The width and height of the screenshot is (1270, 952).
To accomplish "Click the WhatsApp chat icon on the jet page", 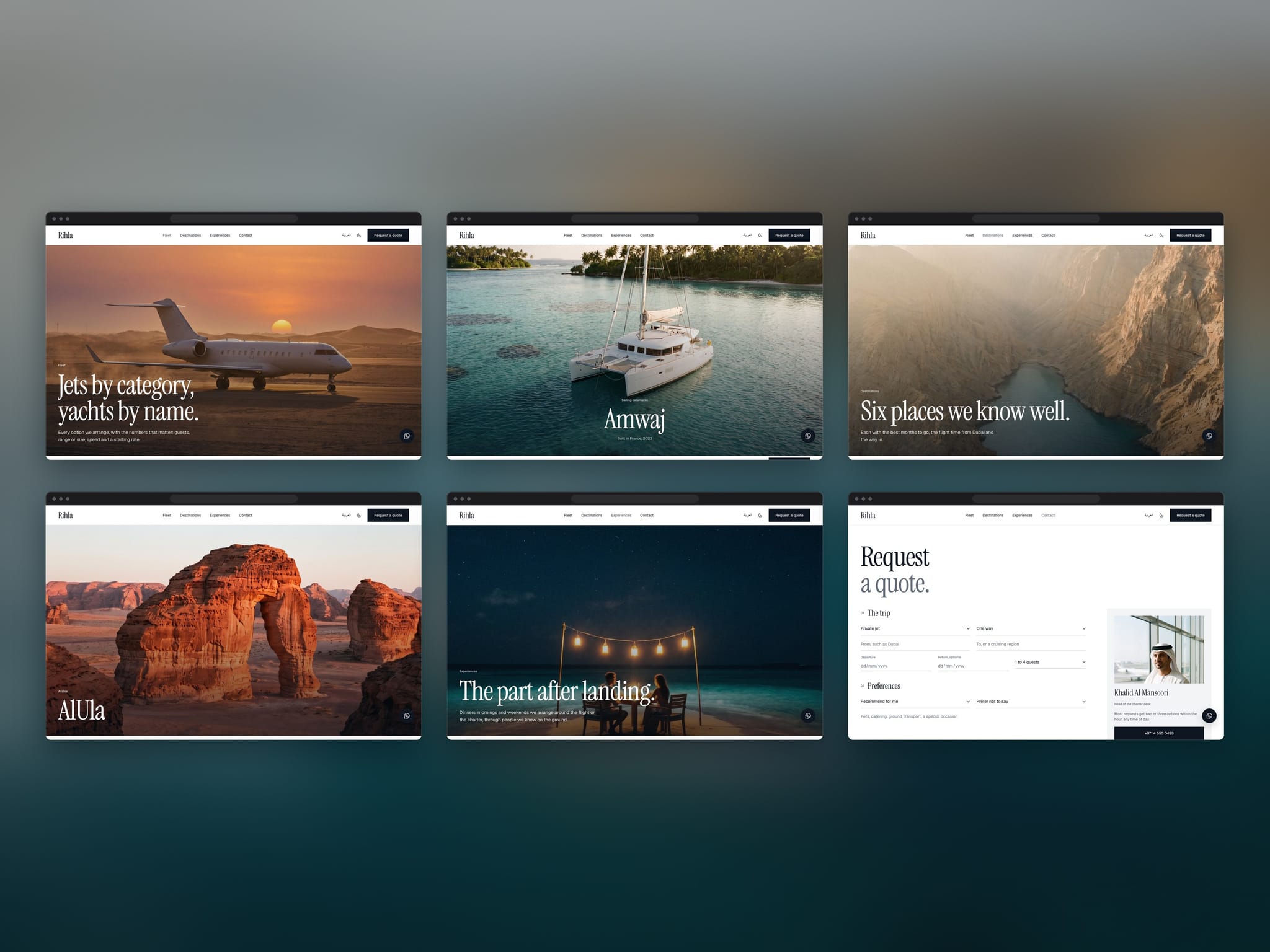I will click(407, 436).
